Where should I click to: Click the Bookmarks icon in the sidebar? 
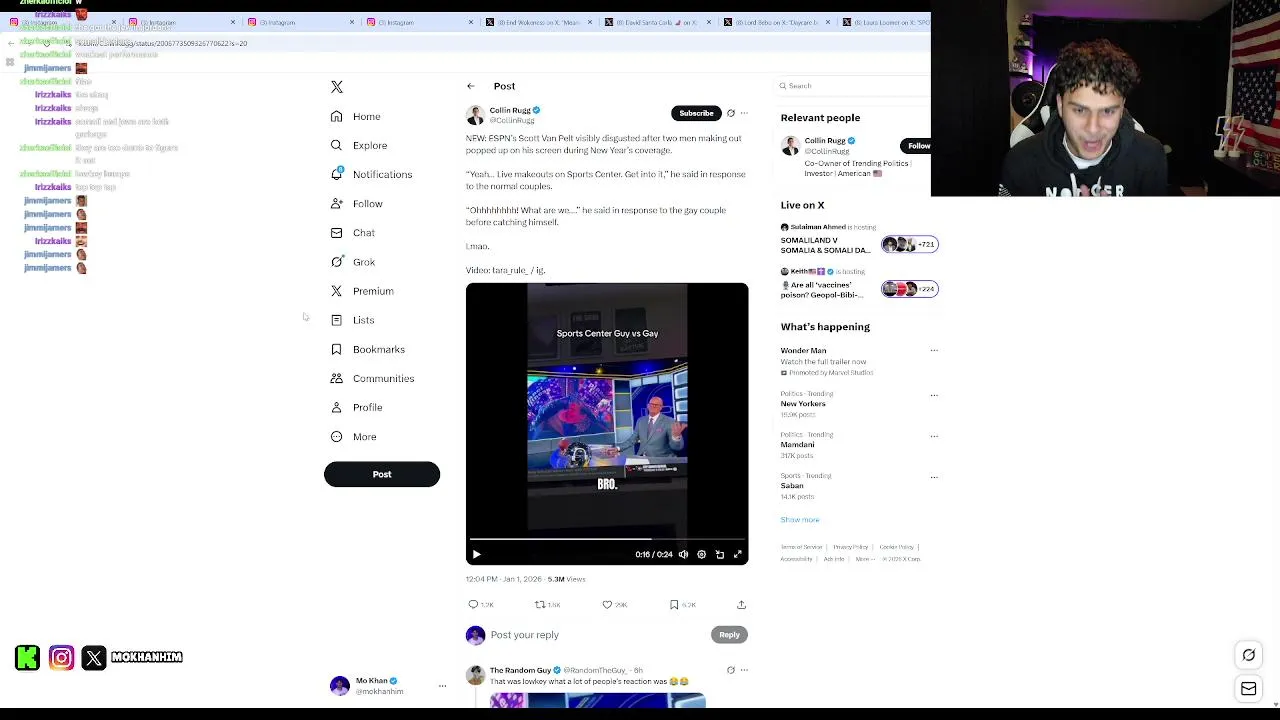coord(337,349)
